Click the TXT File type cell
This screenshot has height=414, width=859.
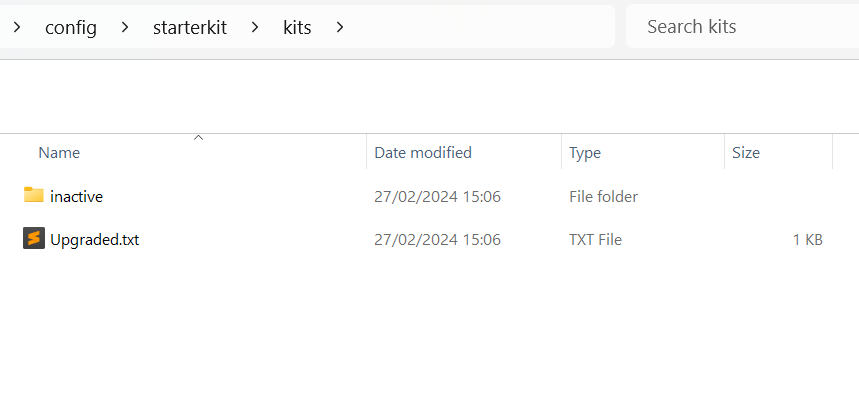tap(595, 239)
